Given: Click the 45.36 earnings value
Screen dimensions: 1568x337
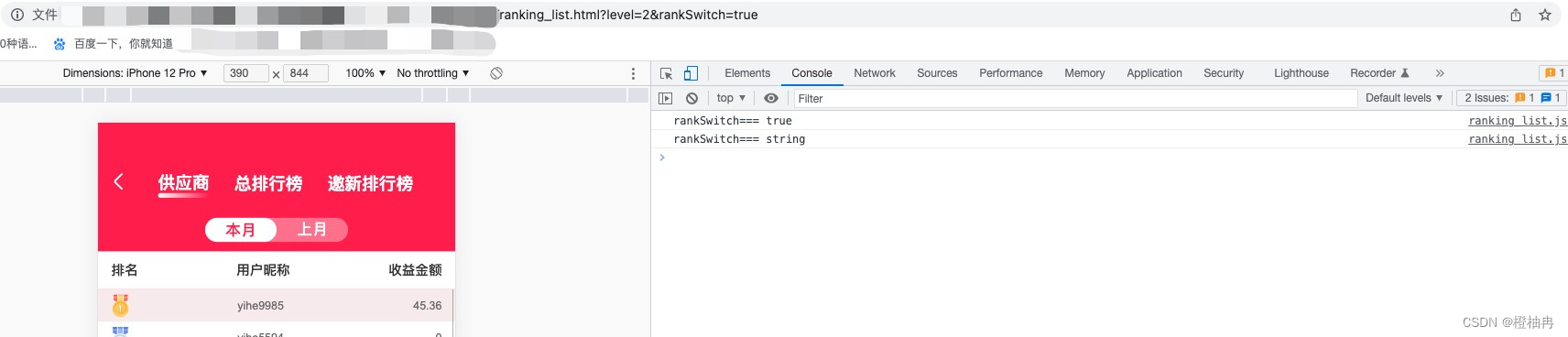Looking at the screenshot, I should (x=427, y=306).
